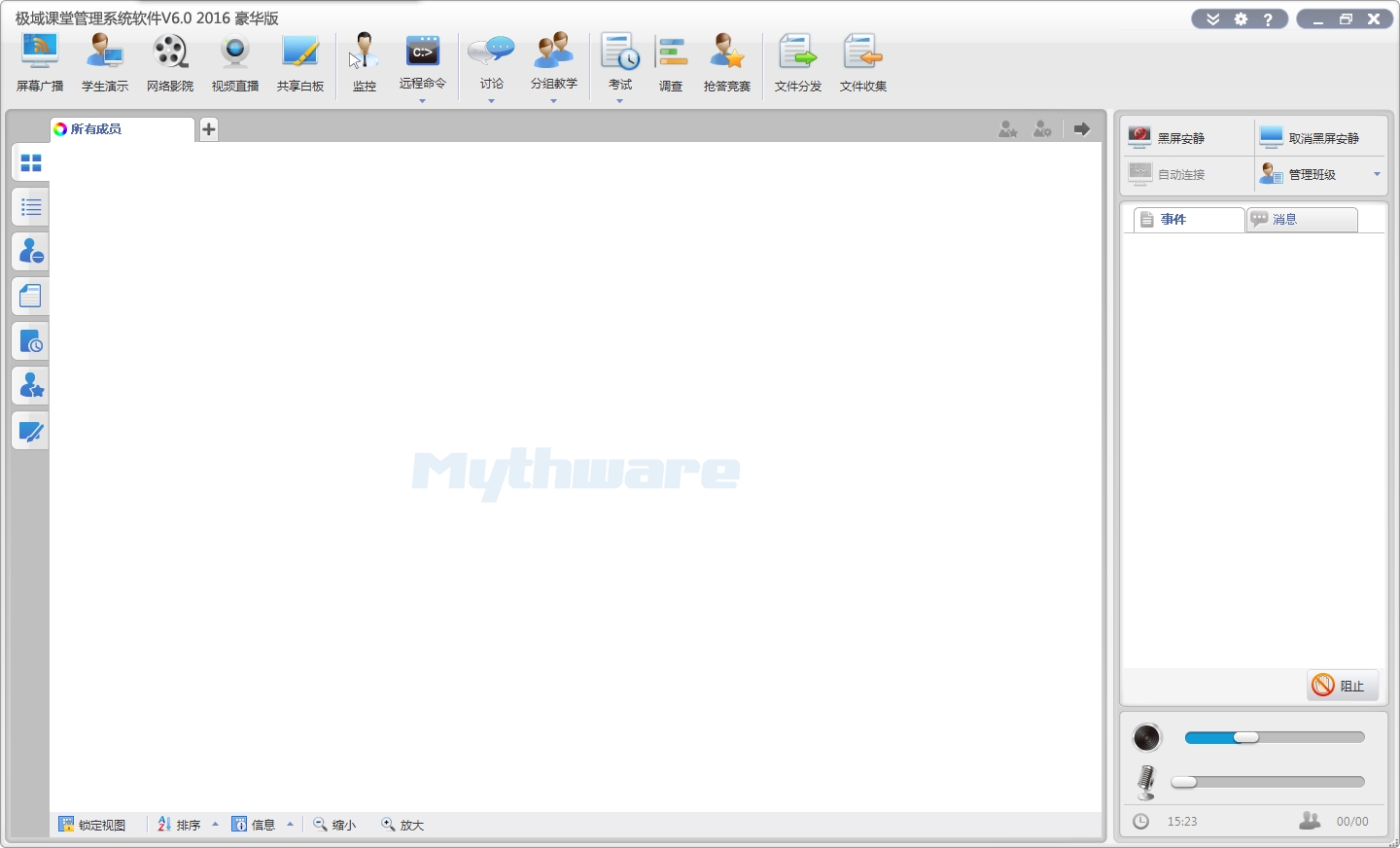
Task: Adjust the speaker volume slider
Action: click(x=1246, y=737)
